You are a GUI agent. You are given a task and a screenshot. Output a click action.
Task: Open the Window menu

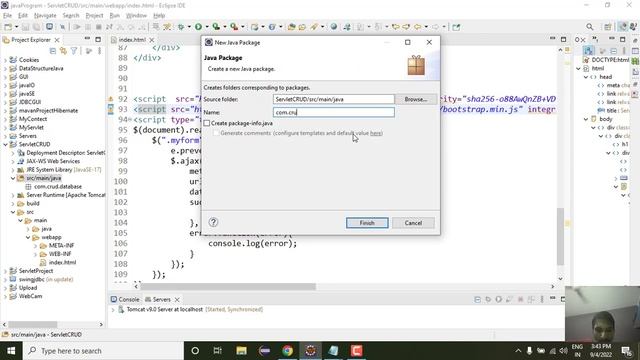[x=136, y=16]
